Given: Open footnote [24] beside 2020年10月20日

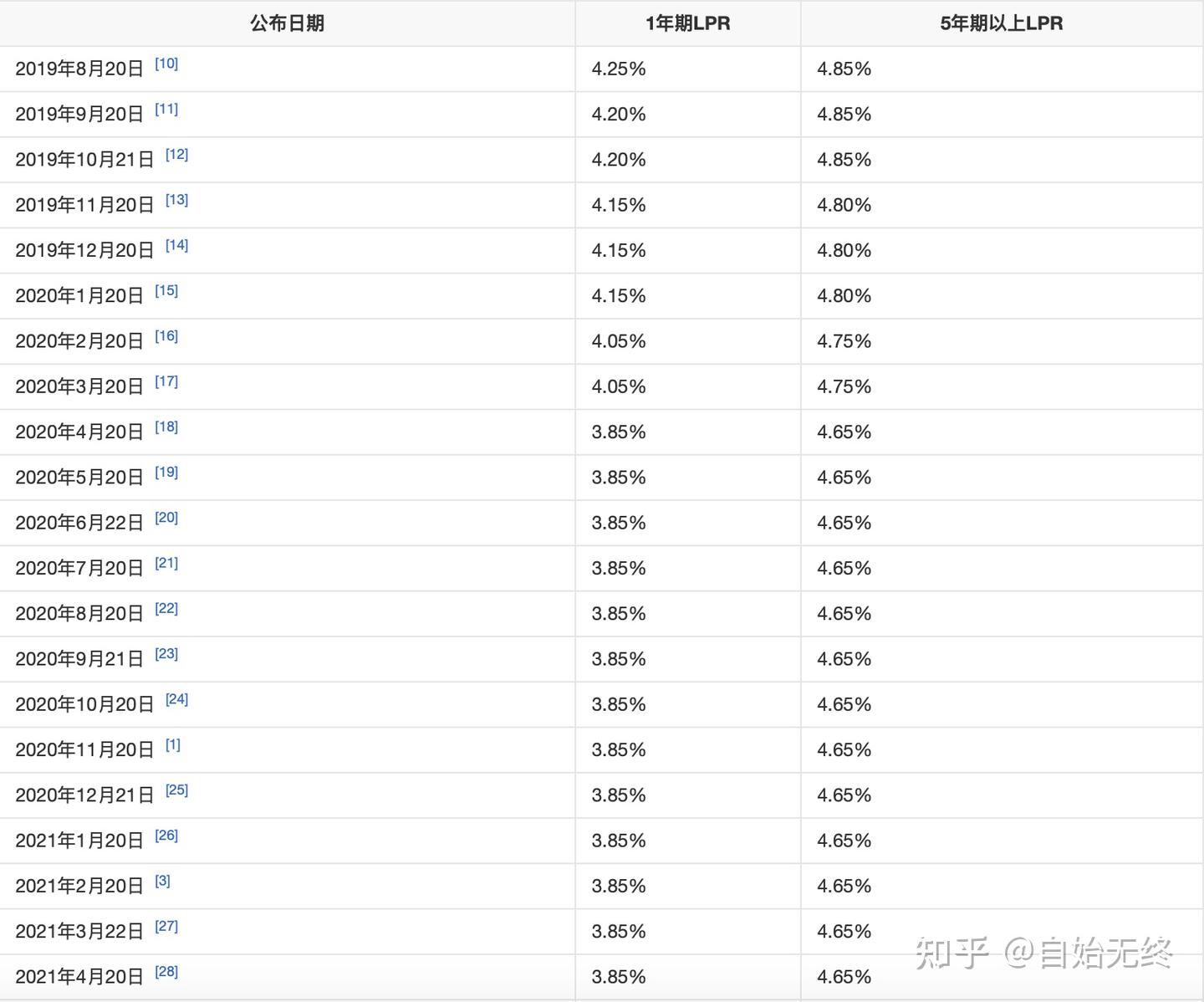Looking at the screenshot, I should (x=176, y=699).
